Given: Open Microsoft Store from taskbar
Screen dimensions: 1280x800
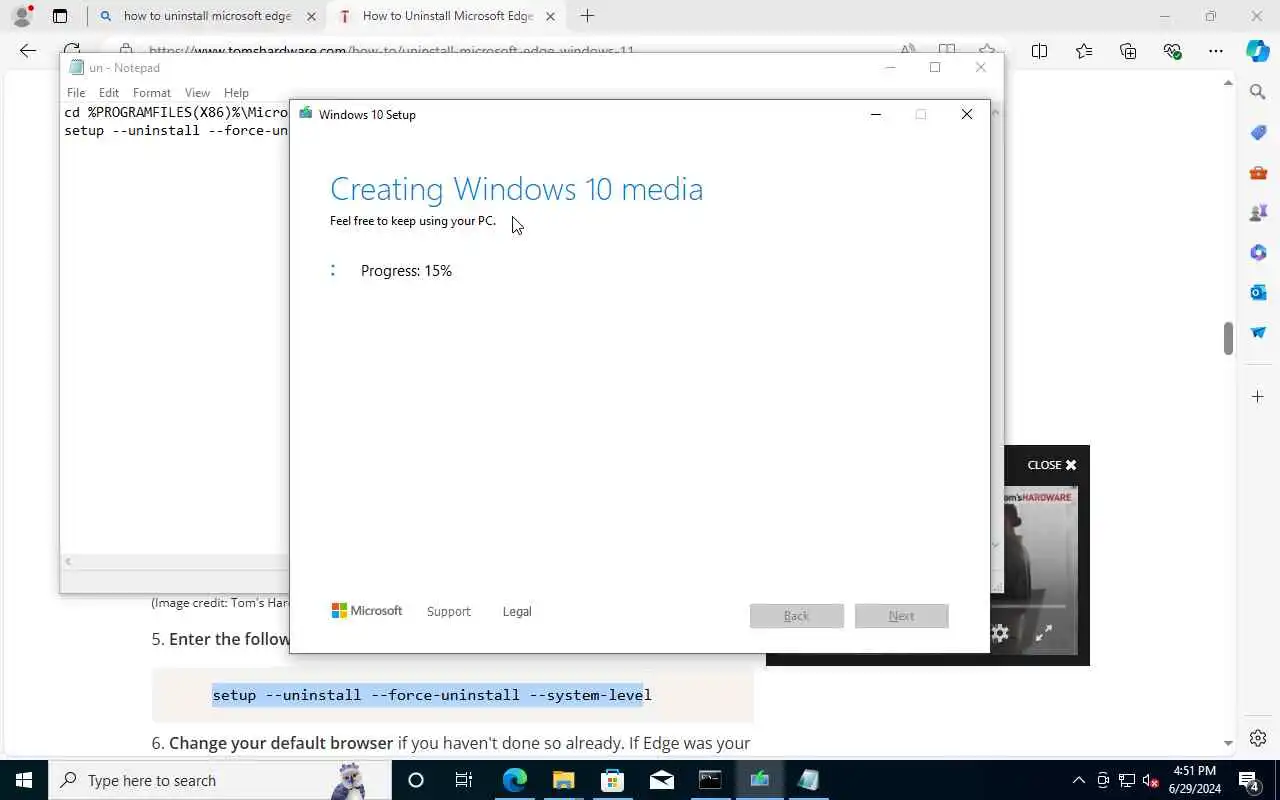Looking at the screenshot, I should tap(612, 780).
